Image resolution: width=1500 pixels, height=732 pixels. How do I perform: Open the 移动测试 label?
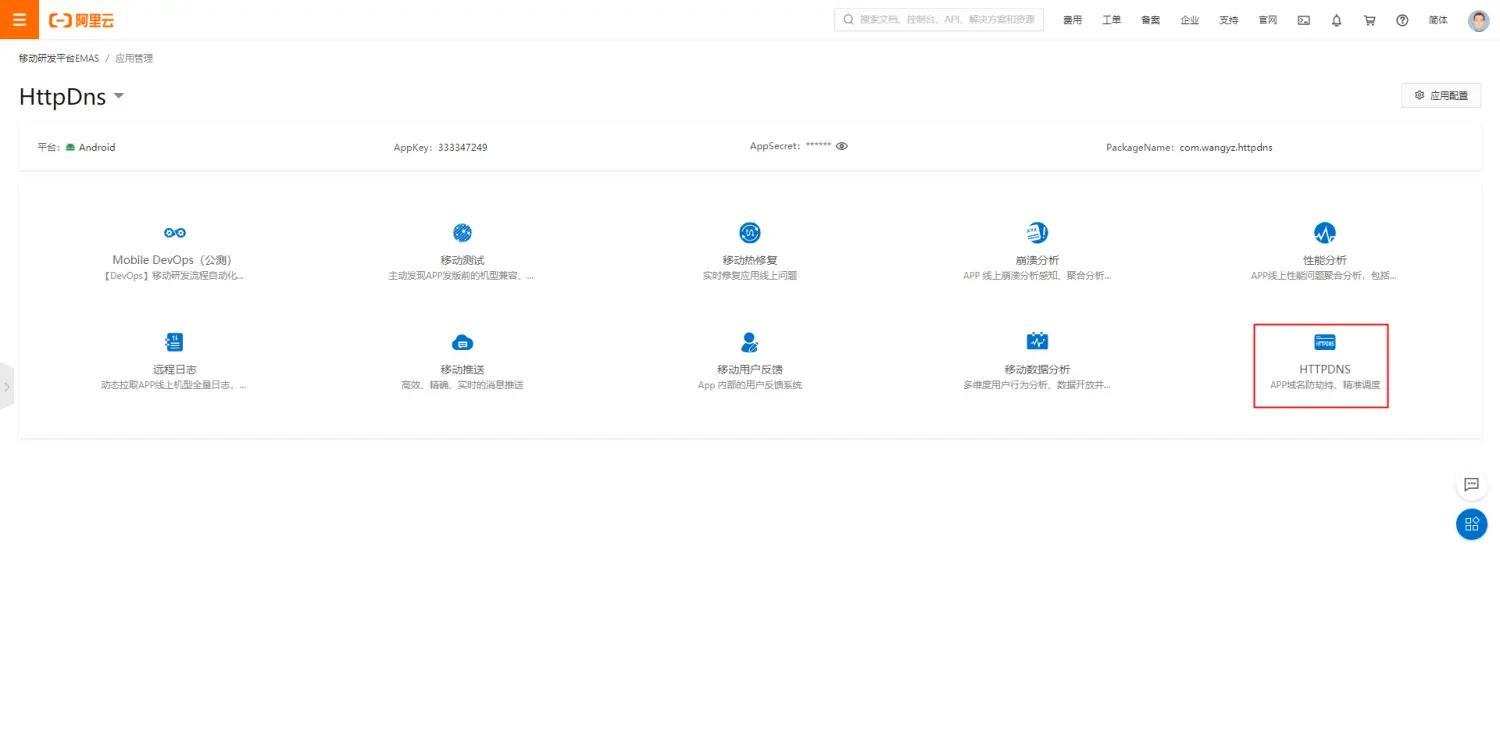click(462, 260)
